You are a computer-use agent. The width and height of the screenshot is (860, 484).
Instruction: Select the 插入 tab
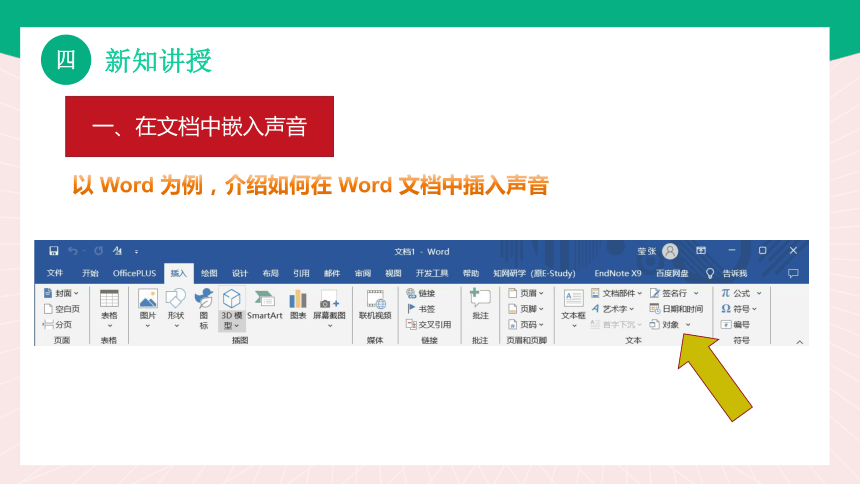178,273
